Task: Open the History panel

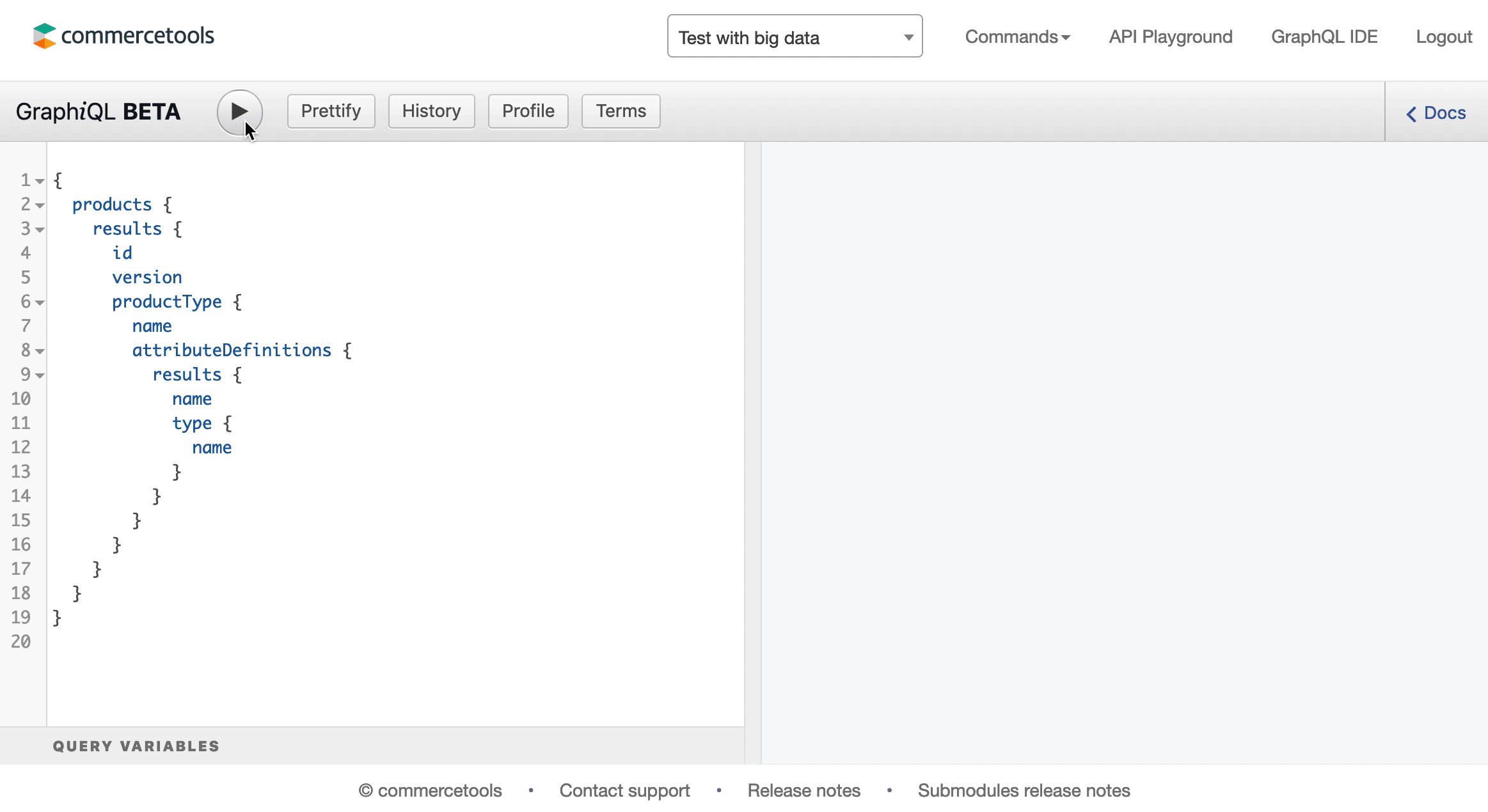Action: (x=431, y=111)
